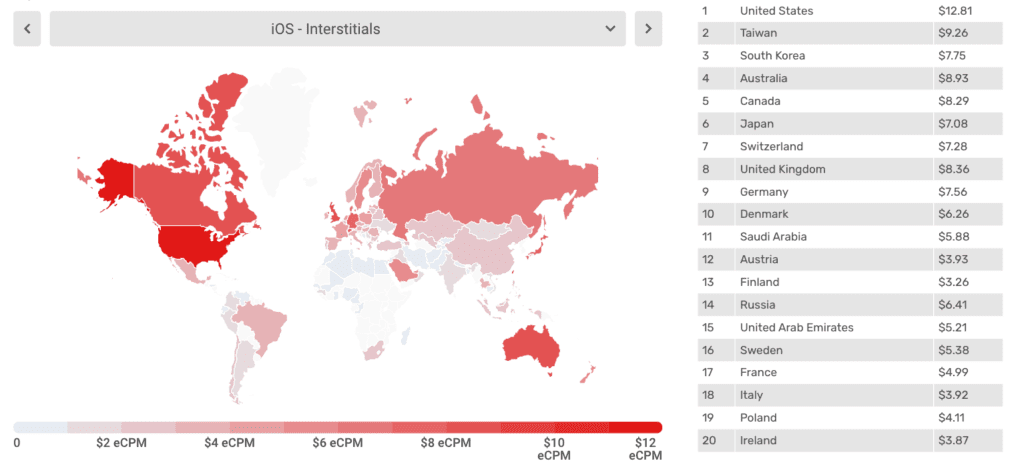Select the Saudi Arabia table row
1024x469 pixels.
pos(849,237)
